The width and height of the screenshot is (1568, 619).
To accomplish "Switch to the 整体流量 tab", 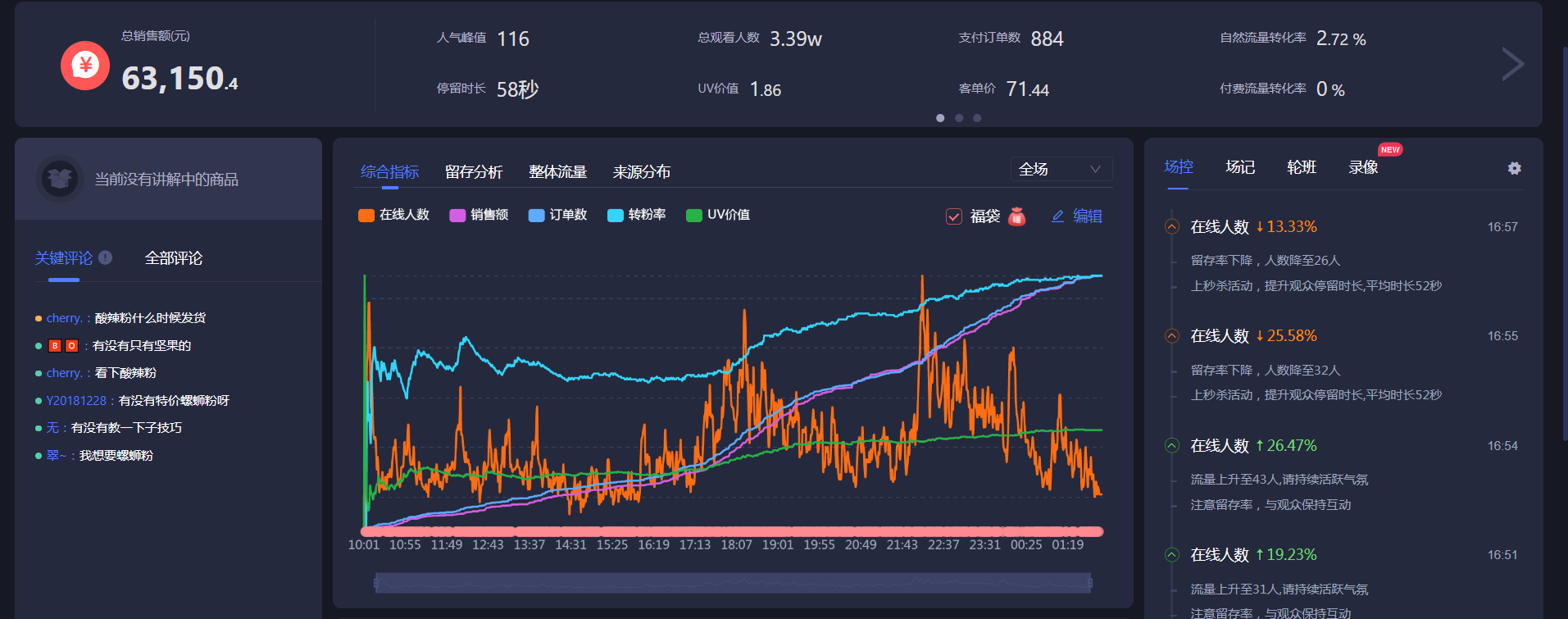I will pyautogui.click(x=557, y=171).
